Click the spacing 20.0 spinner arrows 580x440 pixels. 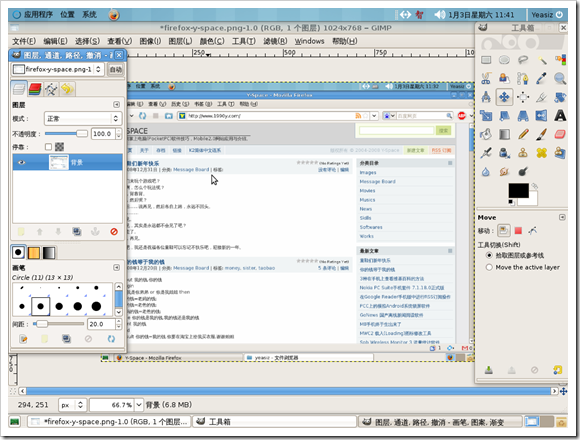coord(118,324)
